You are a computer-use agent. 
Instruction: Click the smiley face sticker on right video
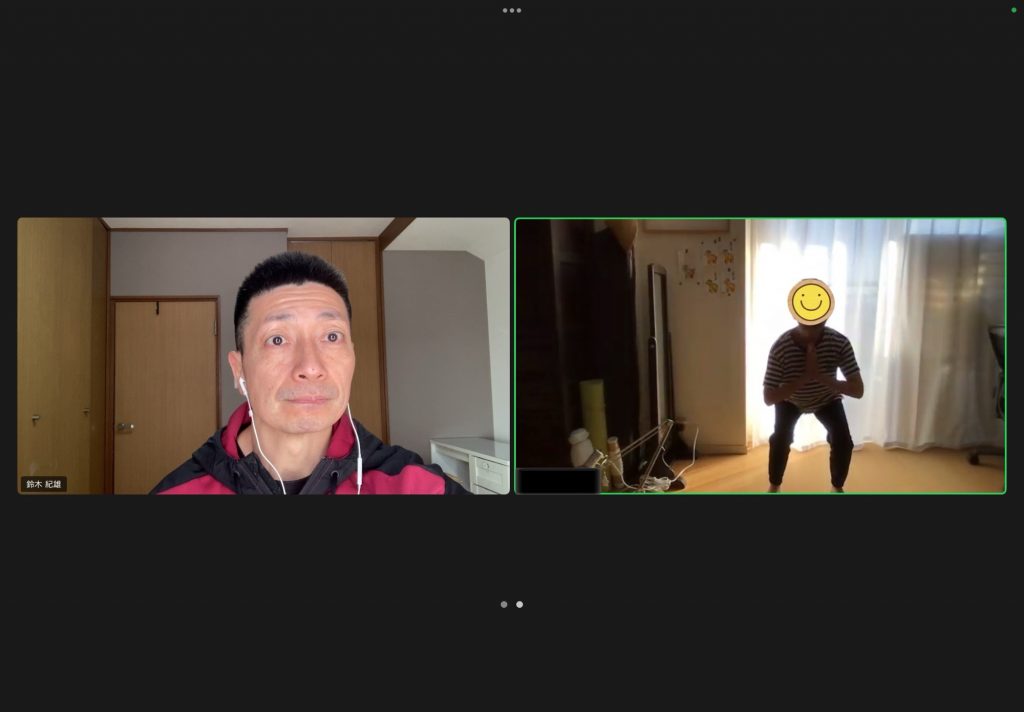coord(809,300)
